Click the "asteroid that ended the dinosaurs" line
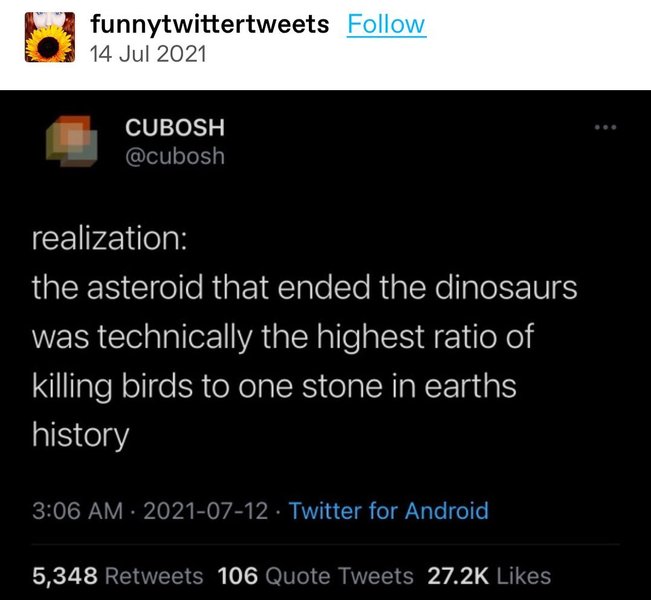Image resolution: width=651 pixels, height=600 pixels. tap(306, 288)
